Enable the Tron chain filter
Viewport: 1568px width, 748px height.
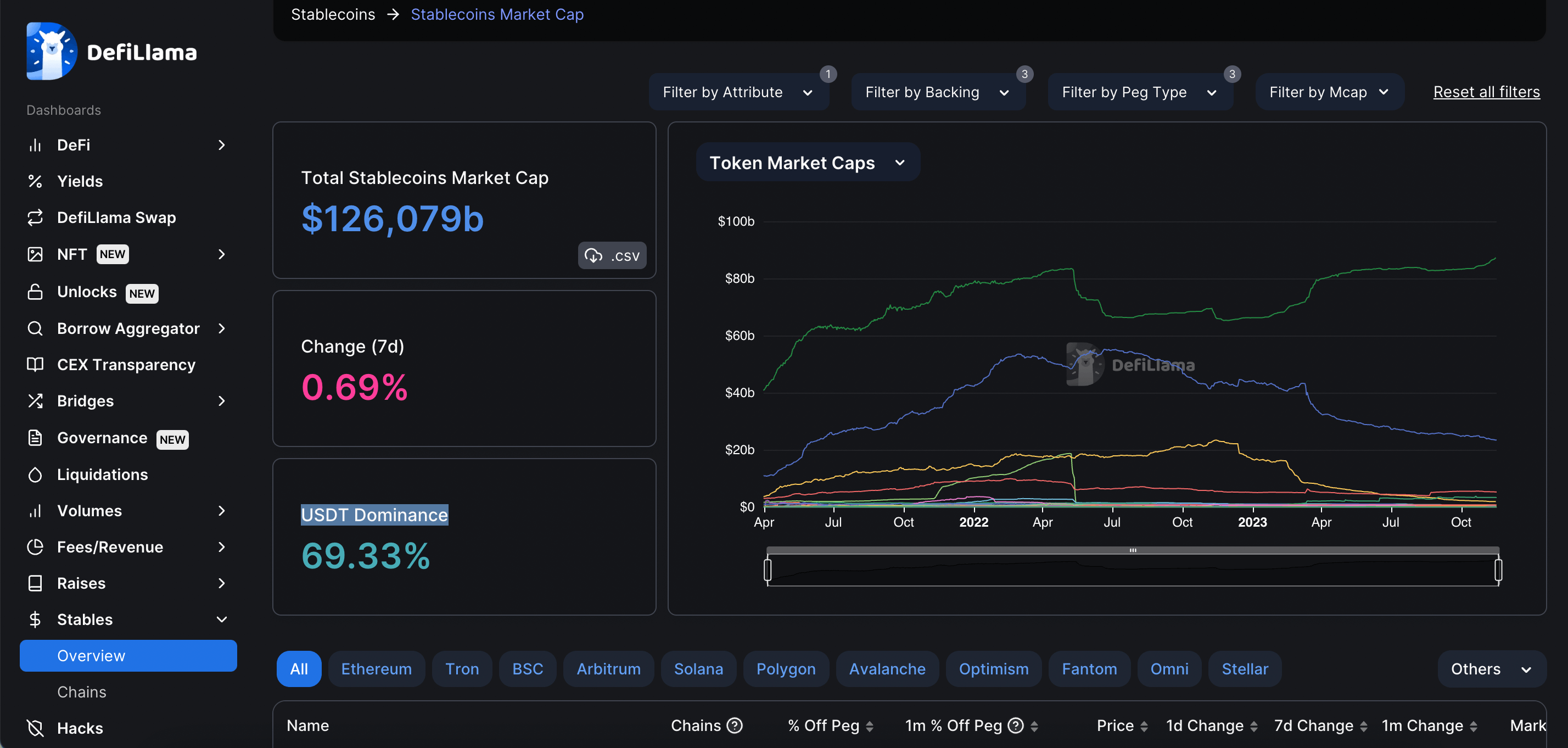[x=462, y=668]
